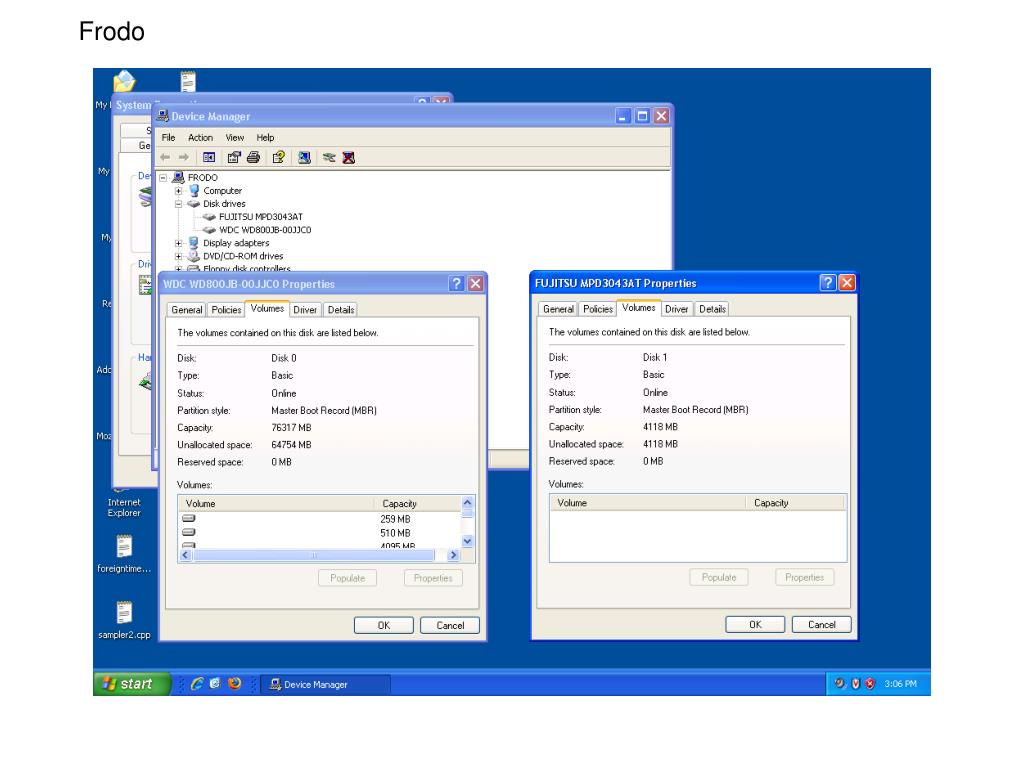Click the help question mark in FUJITSU Properties
This screenshot has width=1024, height=768.
[827, 283]
